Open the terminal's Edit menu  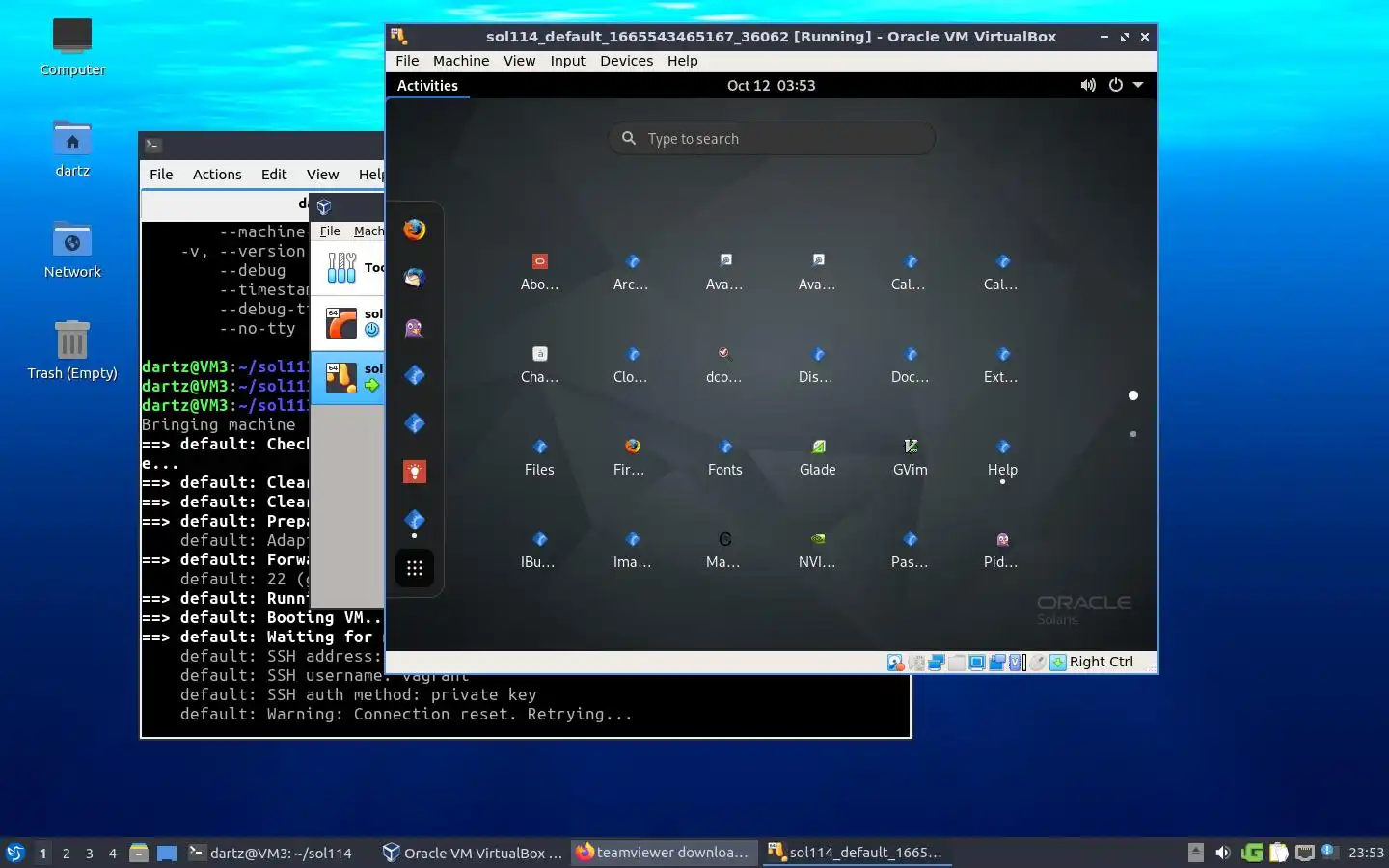click(x=274, y=175)
